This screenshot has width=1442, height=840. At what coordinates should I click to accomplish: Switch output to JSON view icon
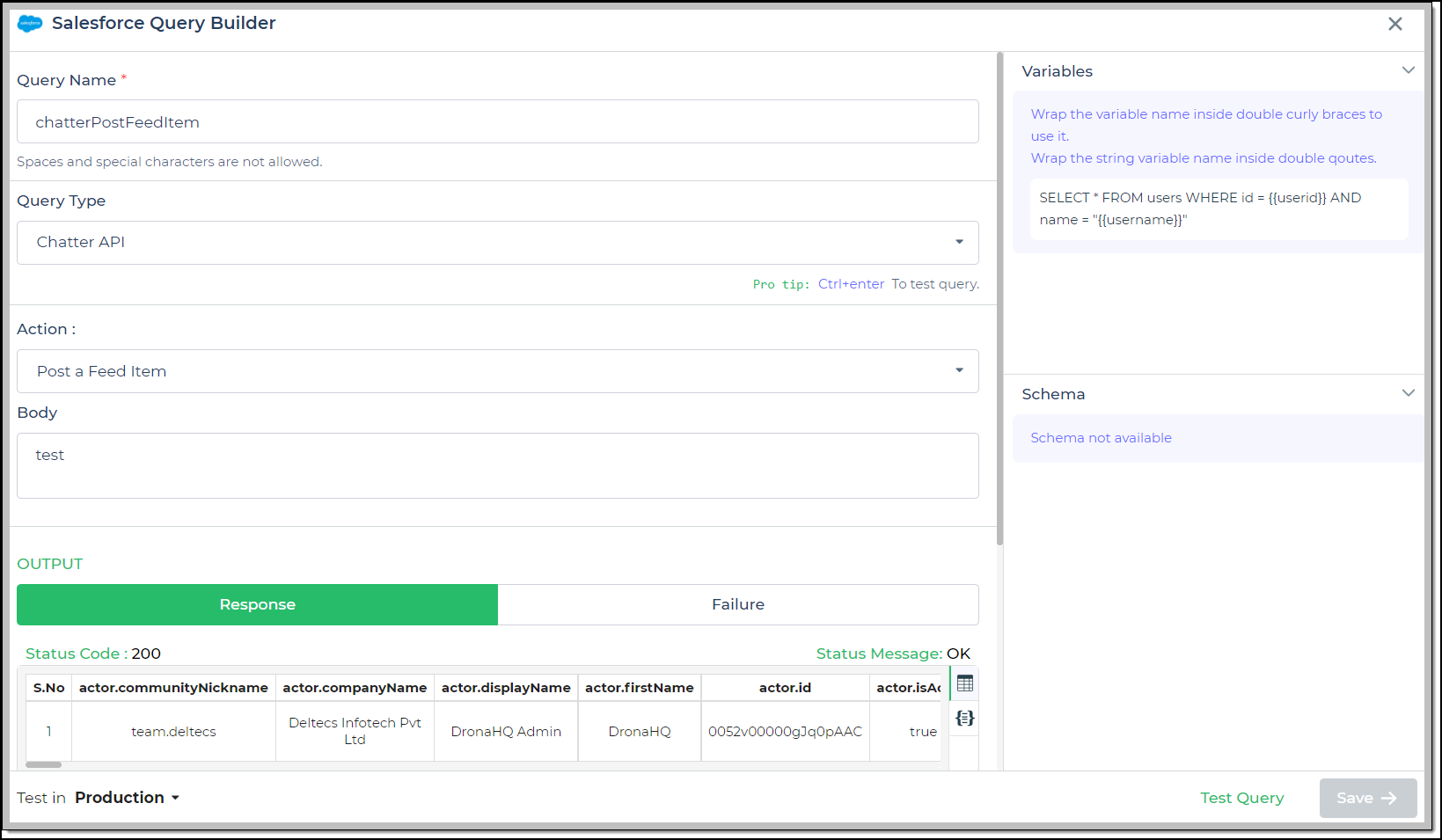965,718
